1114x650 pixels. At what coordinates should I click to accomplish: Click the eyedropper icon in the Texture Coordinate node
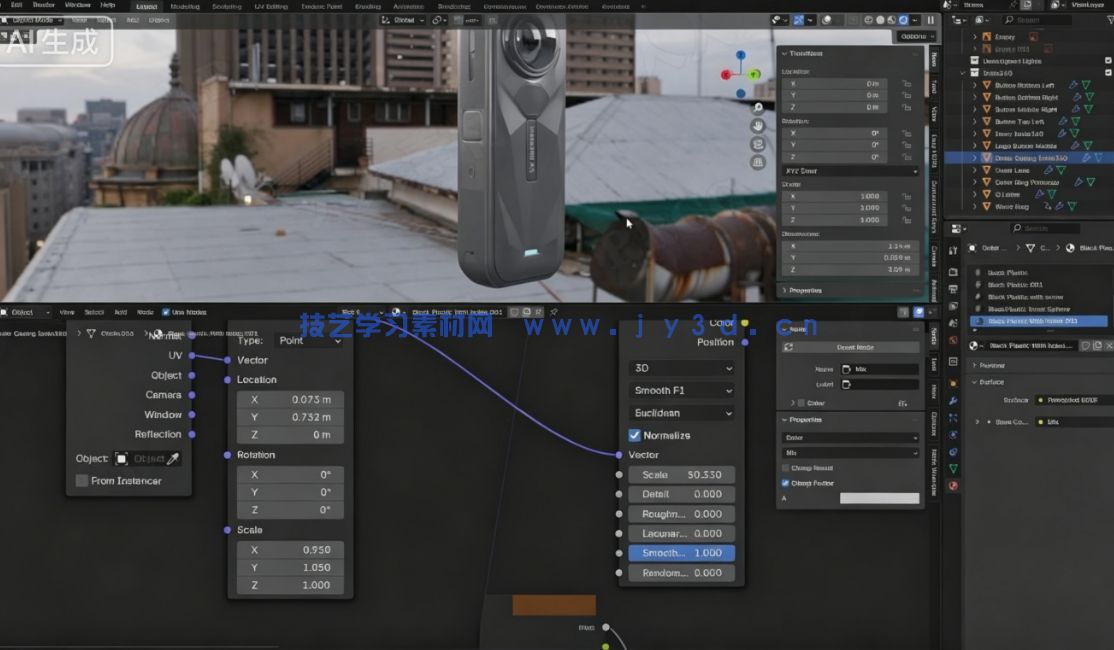pyautogui.click(x=173, y=459)
